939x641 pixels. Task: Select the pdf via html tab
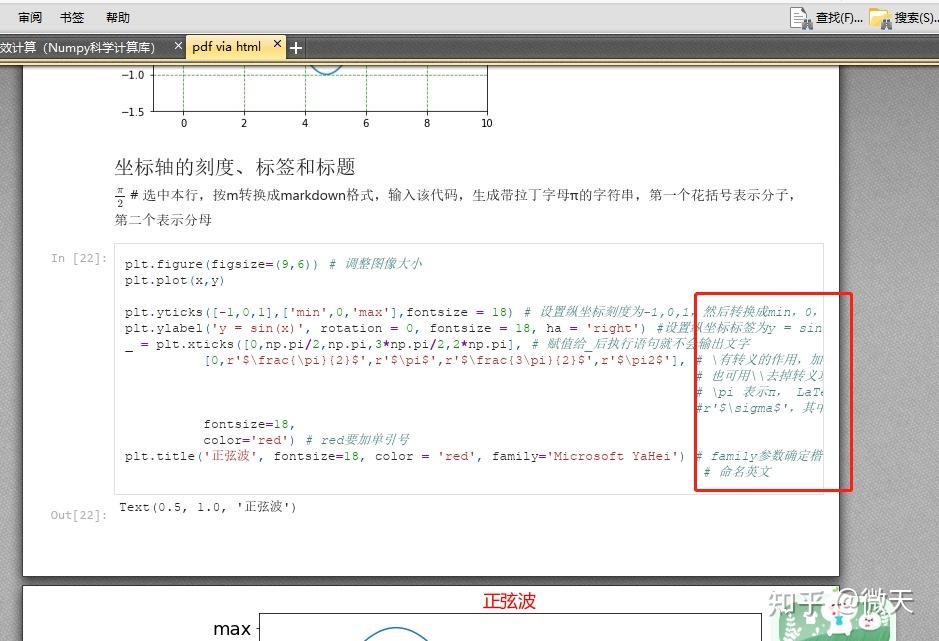click(x=228, y=45)
